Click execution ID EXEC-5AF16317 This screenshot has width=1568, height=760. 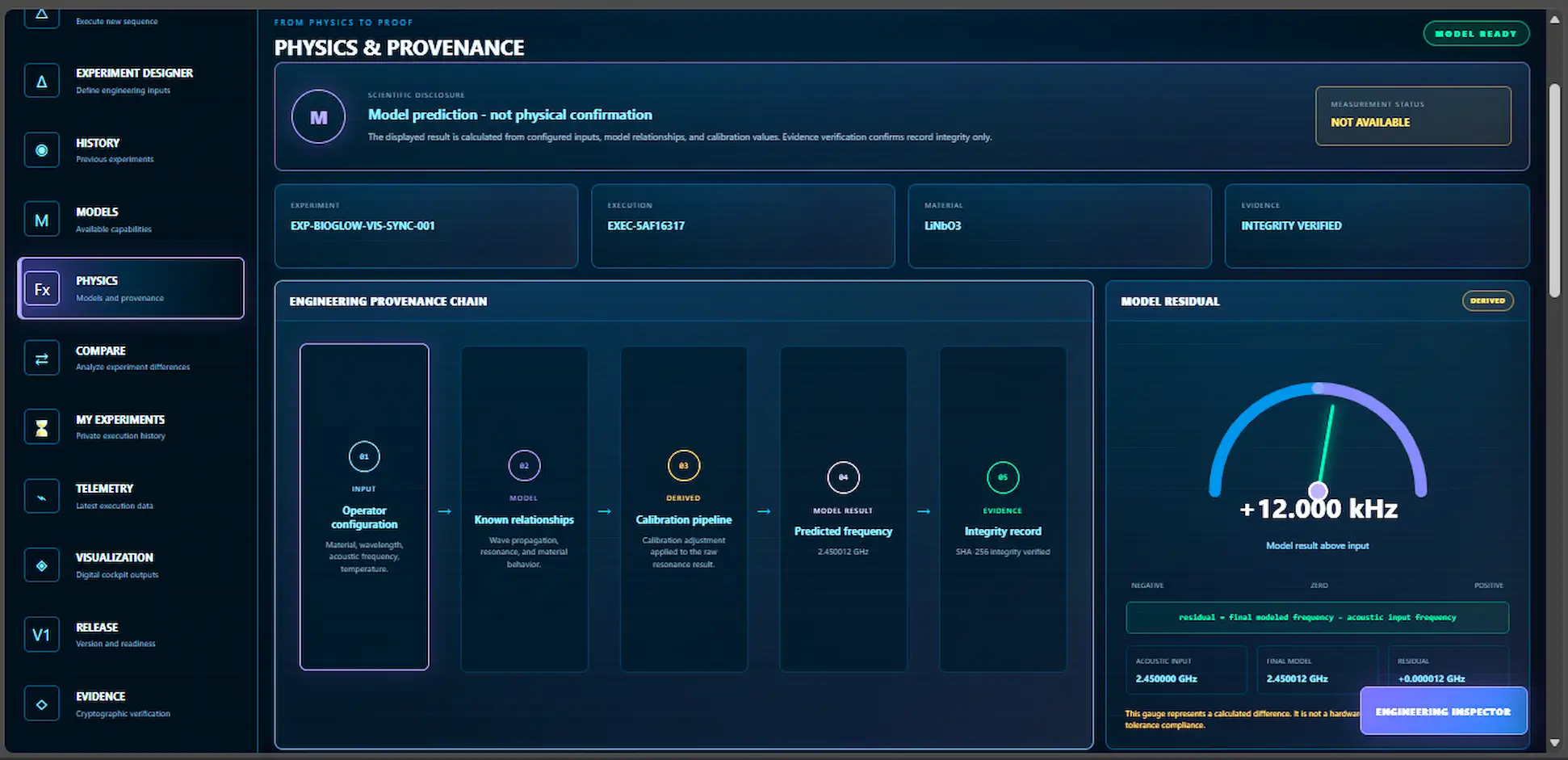click(x=646, y=225)
